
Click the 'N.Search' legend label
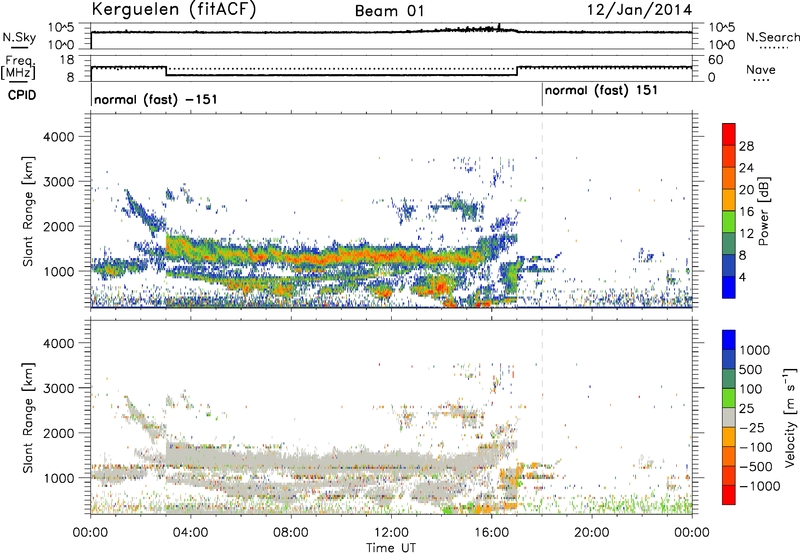(772, 37)
